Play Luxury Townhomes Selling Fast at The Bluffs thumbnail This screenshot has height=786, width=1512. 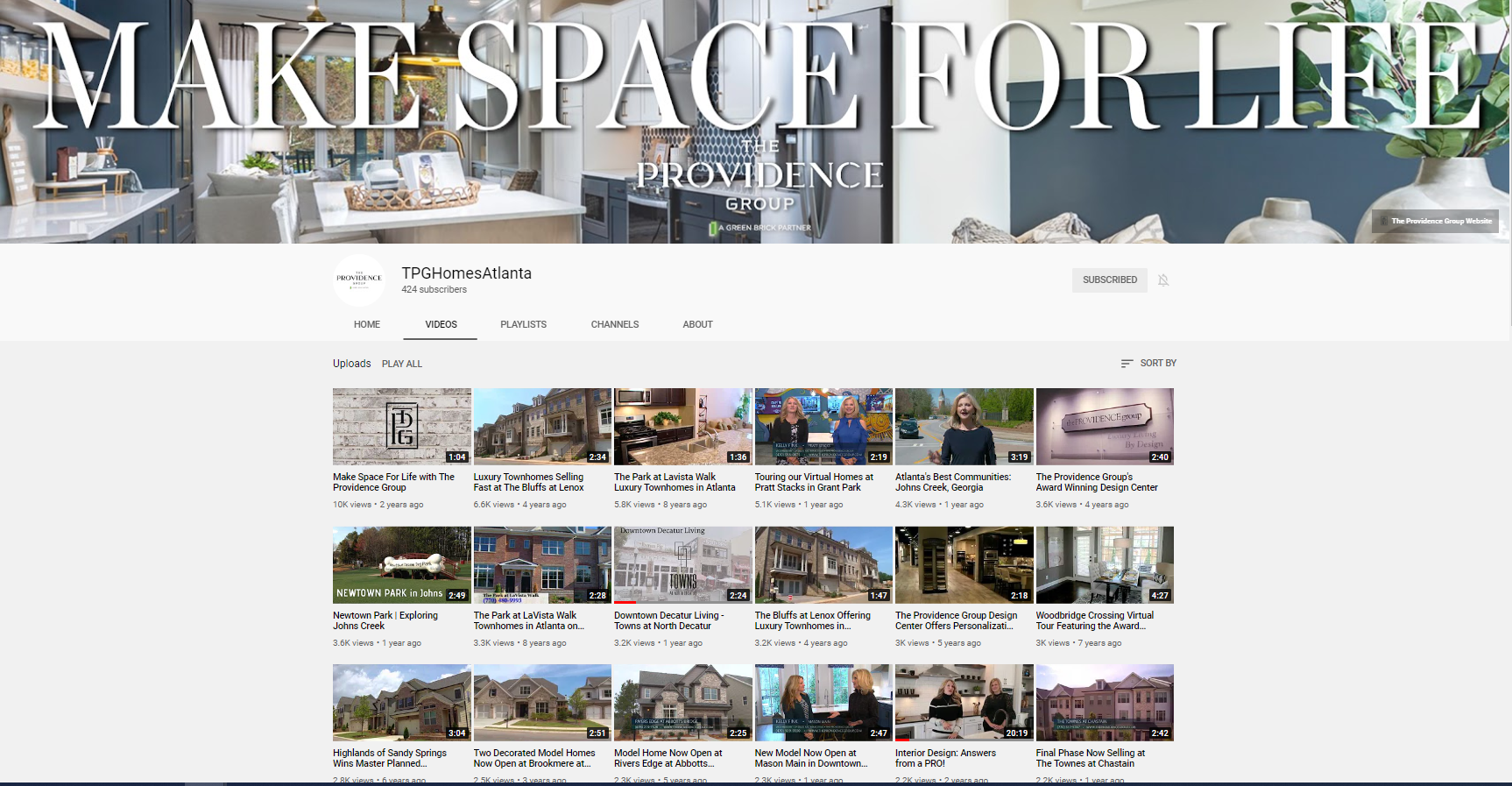pyautogui.click(x=542, y=427)
